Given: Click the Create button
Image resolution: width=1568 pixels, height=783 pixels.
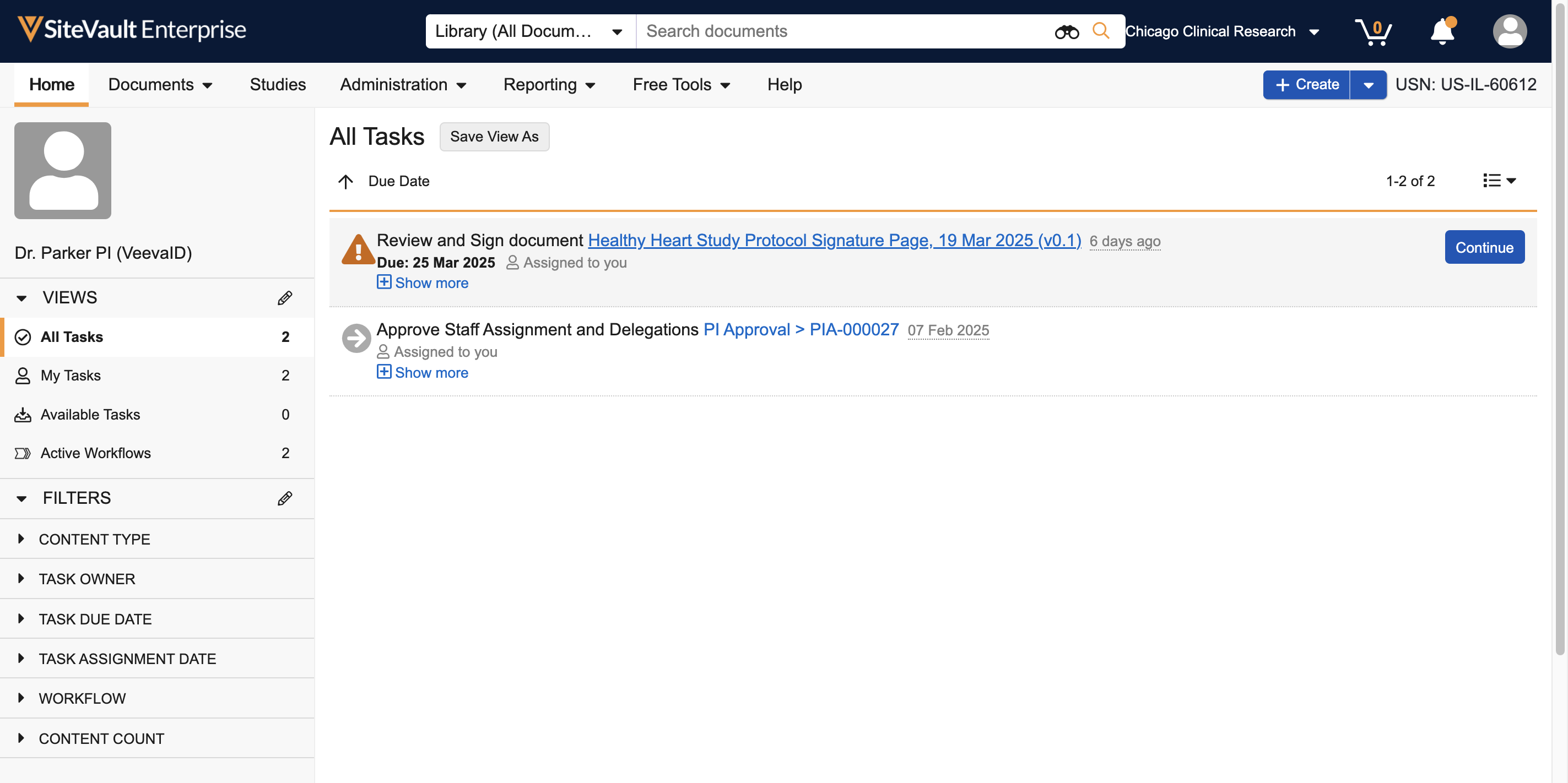Looking at the screenshot, I should [1306, 85].
